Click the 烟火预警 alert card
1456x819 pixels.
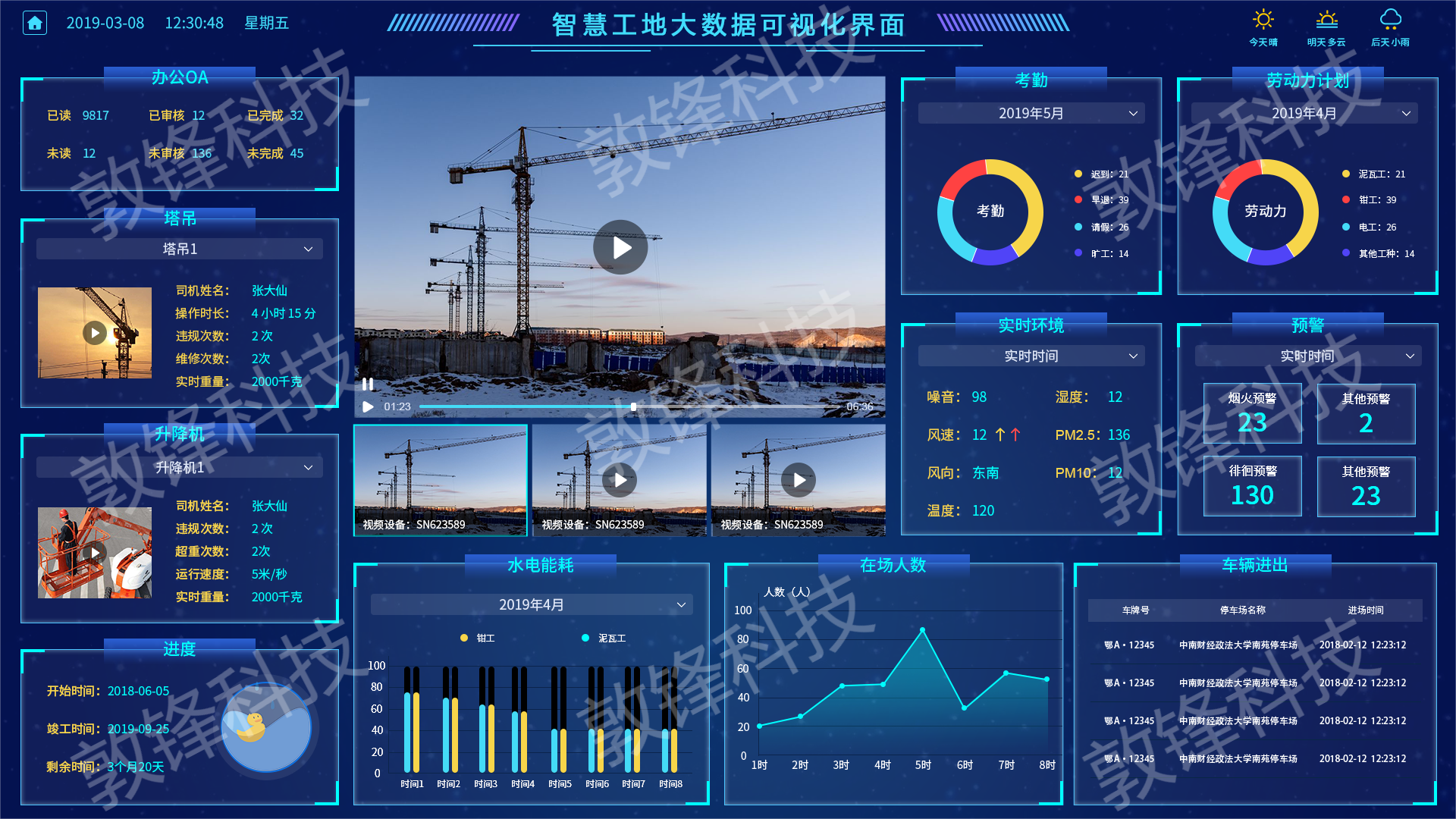pos(1252,413)
